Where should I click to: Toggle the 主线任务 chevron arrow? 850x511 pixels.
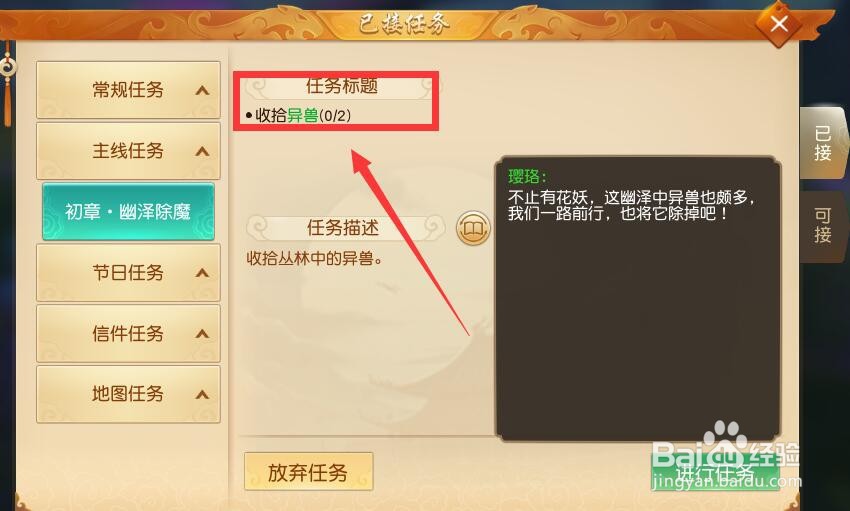click(x=202, y=151)
